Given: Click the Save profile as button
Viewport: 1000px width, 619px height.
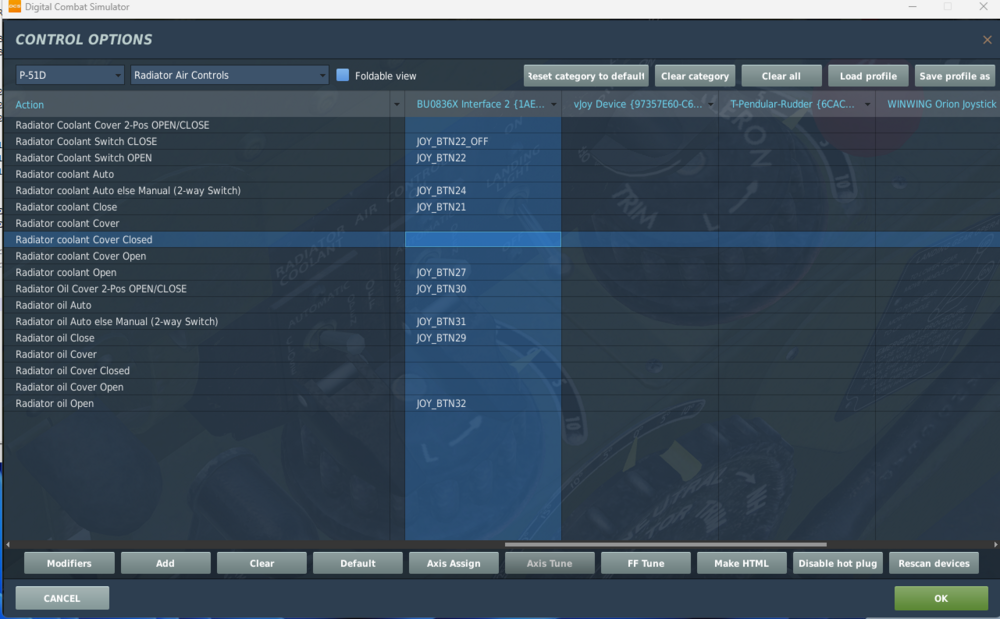Looking at the screenshot, I should click(x=955, y=76).
